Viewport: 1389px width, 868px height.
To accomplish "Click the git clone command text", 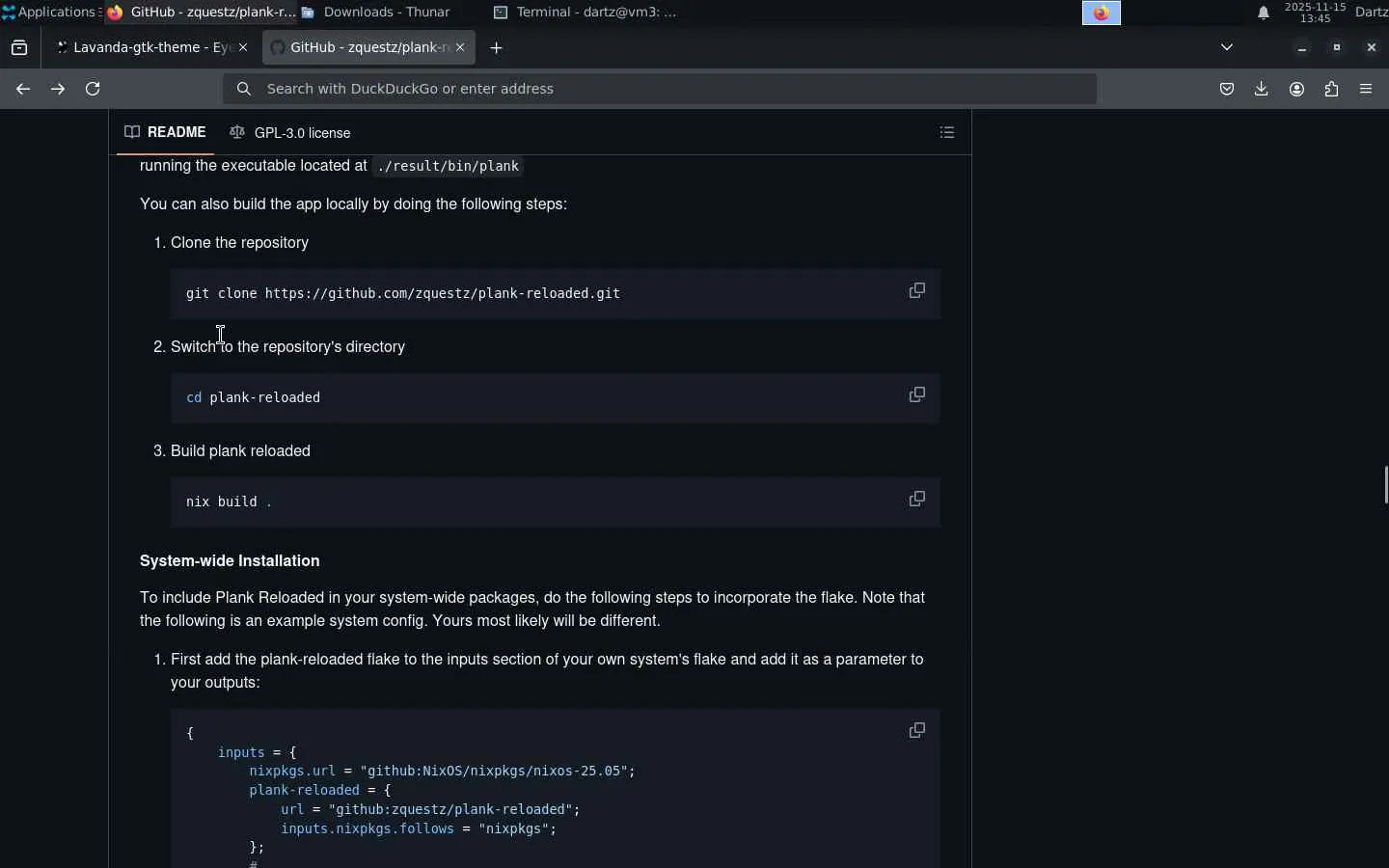I will (403, 293).
